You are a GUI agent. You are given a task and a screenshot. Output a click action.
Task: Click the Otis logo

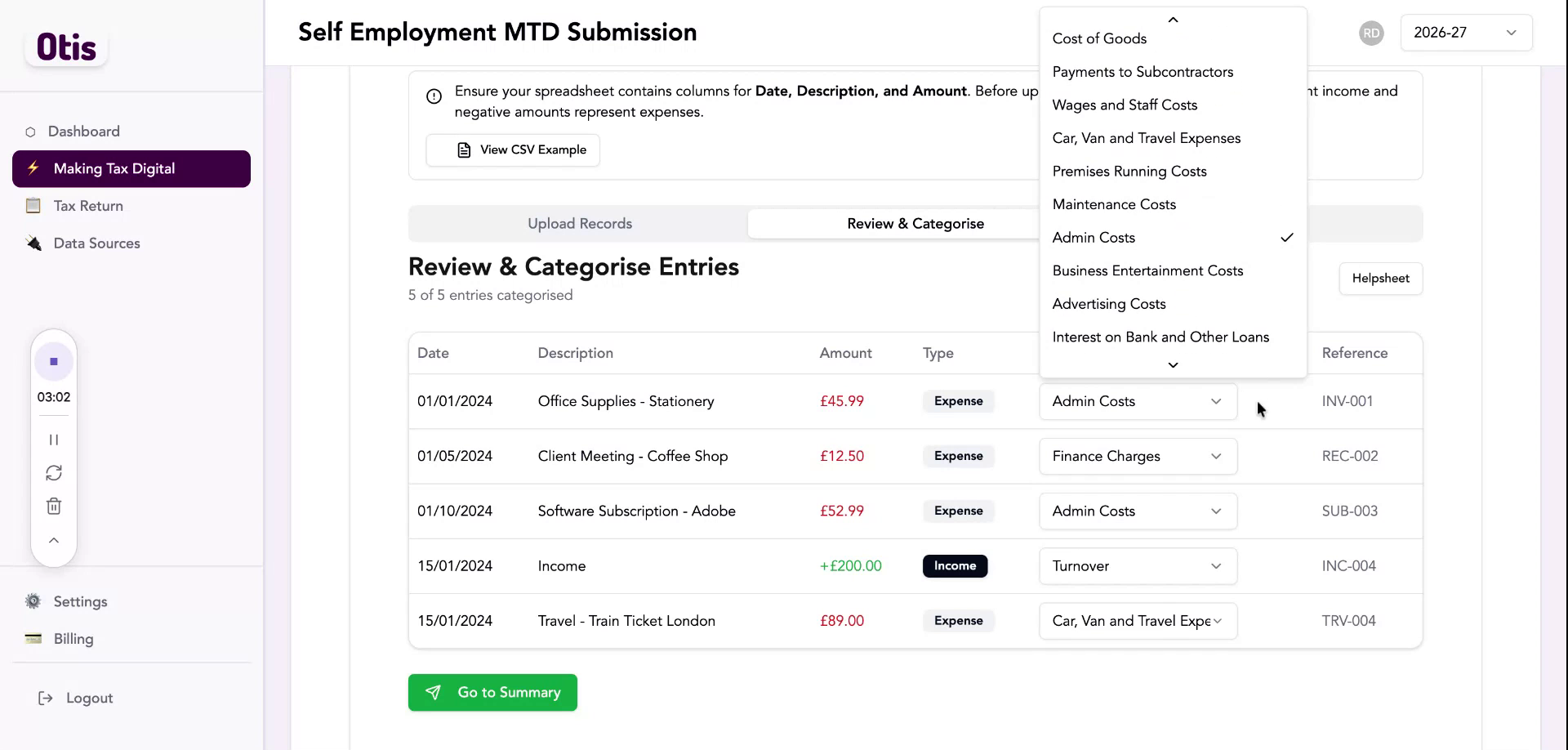[x=66, y=47]
